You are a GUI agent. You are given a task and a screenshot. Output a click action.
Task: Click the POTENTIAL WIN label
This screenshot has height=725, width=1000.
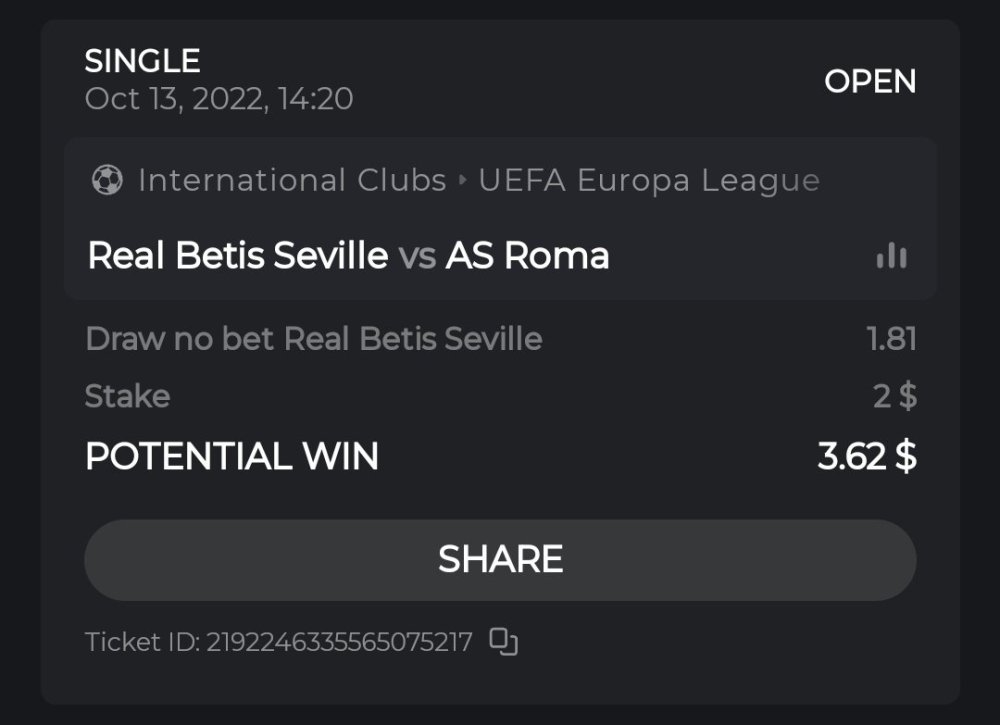(x=232, y=457)
